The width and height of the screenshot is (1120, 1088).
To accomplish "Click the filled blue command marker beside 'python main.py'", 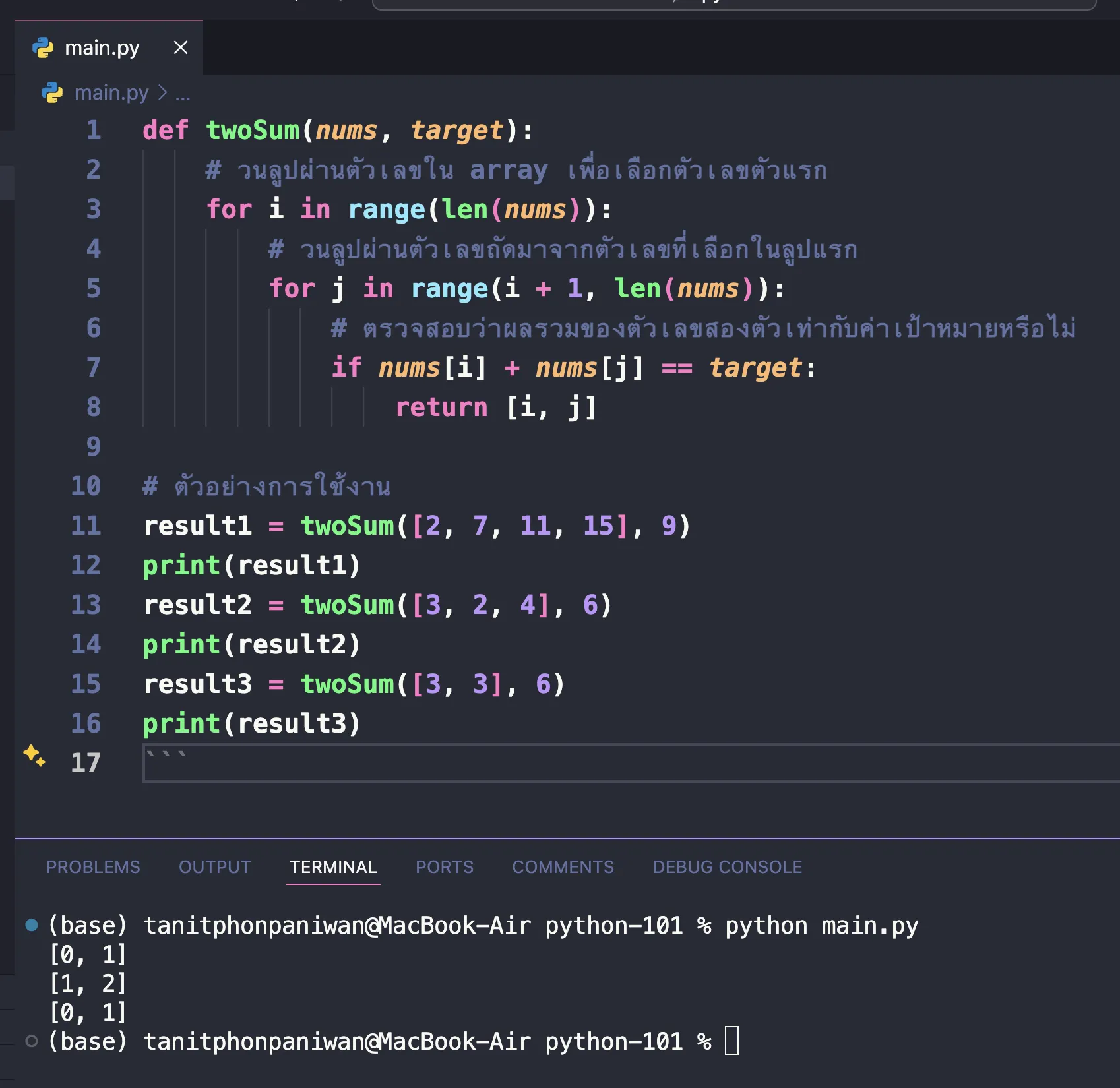I will (31, 924).
